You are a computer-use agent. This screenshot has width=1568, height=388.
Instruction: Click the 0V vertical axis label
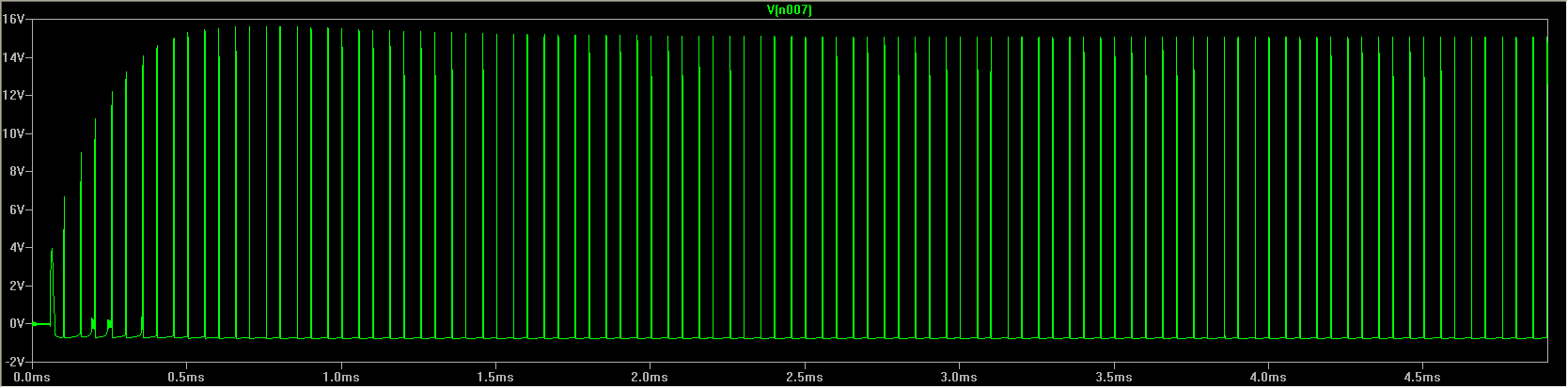pyautogui.click(x=17, y=324)
